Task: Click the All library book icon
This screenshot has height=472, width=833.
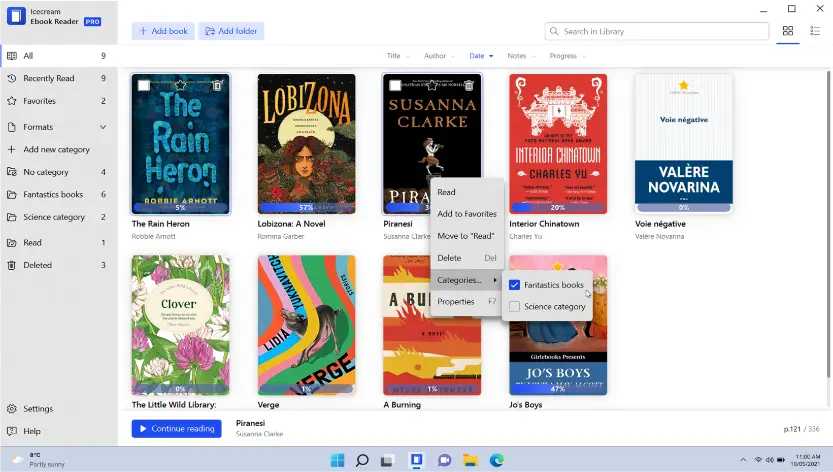Action: (12, 56)
